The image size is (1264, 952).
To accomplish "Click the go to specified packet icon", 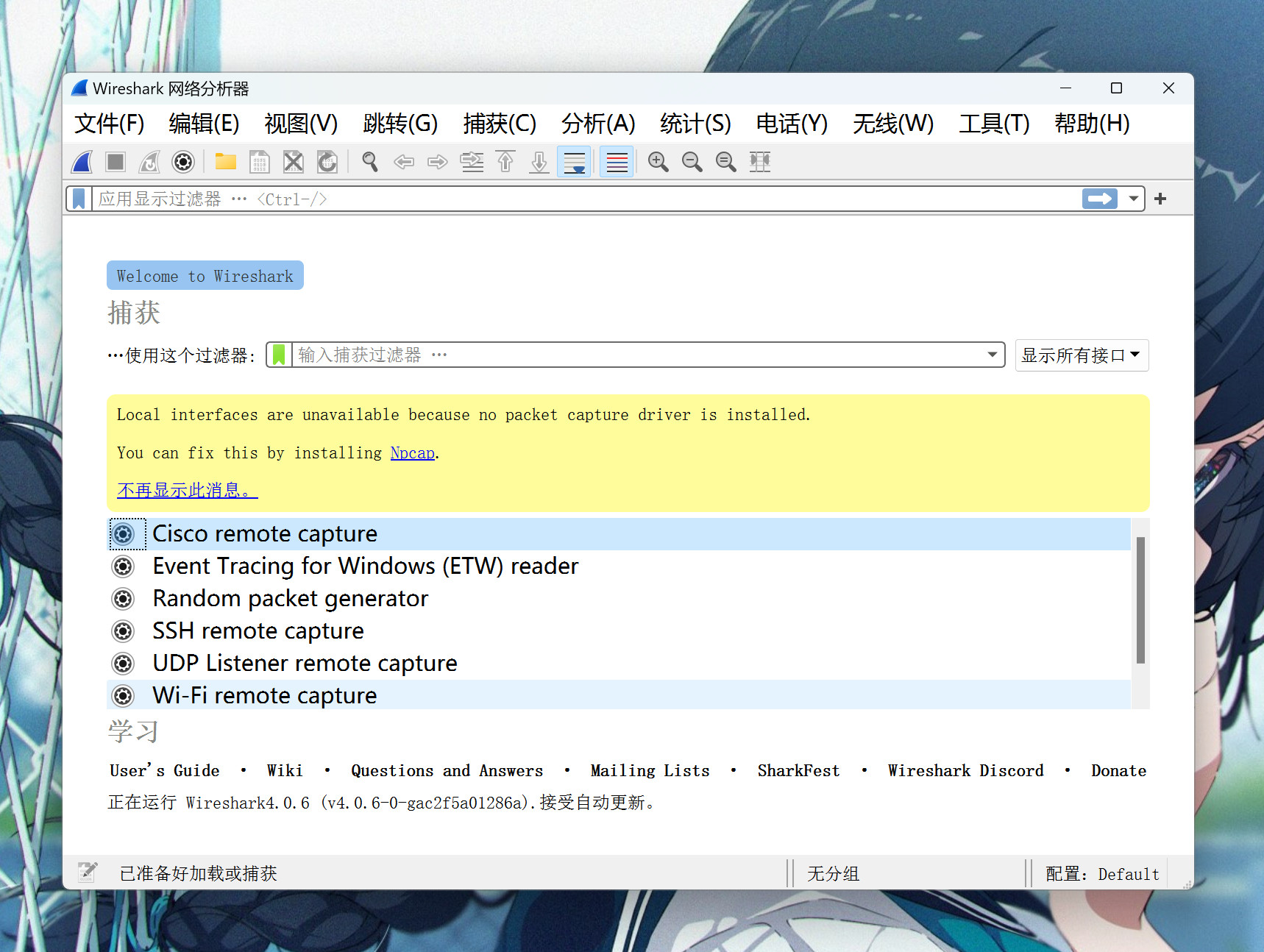I will [472, 162].
